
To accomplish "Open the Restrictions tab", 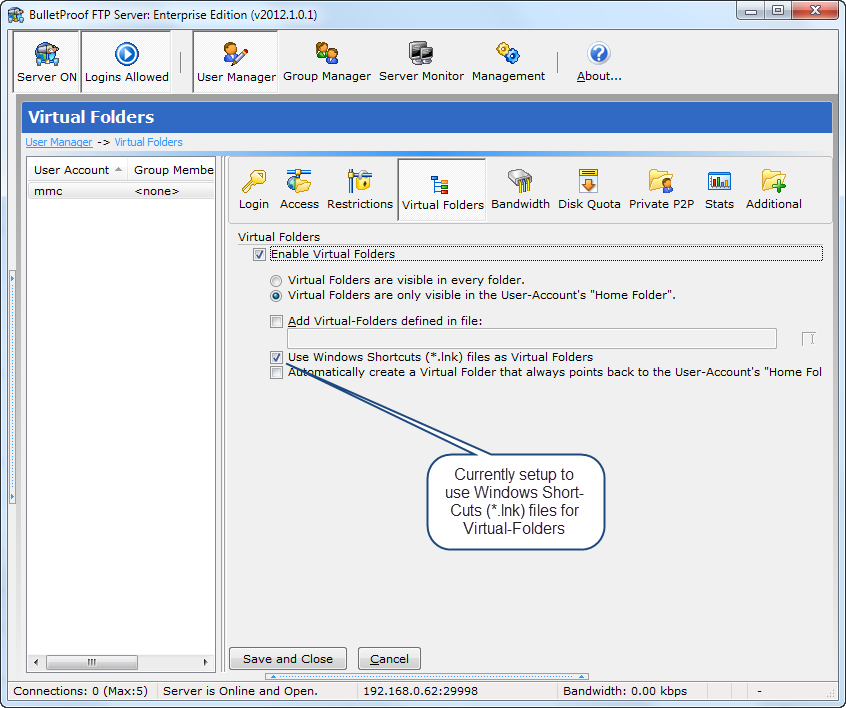I will click(x=360, y=189).
